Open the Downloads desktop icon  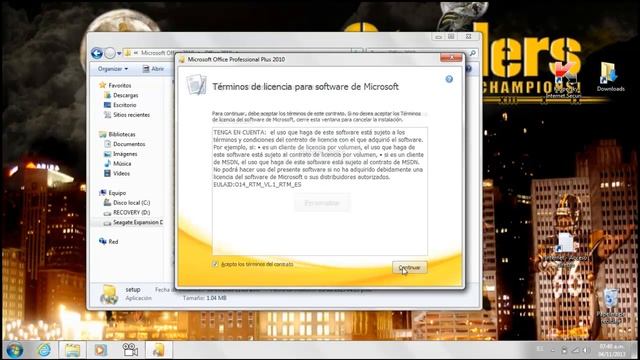tap(611, 77)
